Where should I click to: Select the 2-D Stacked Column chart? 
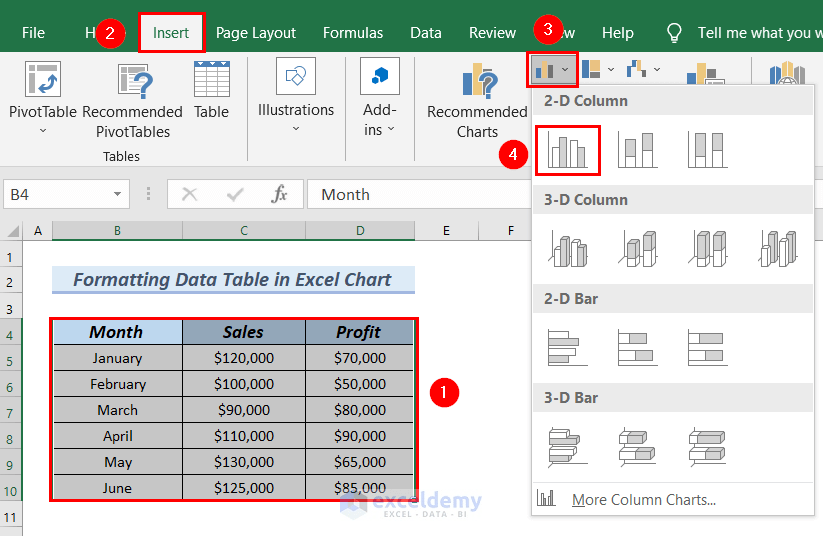(637, 150)
